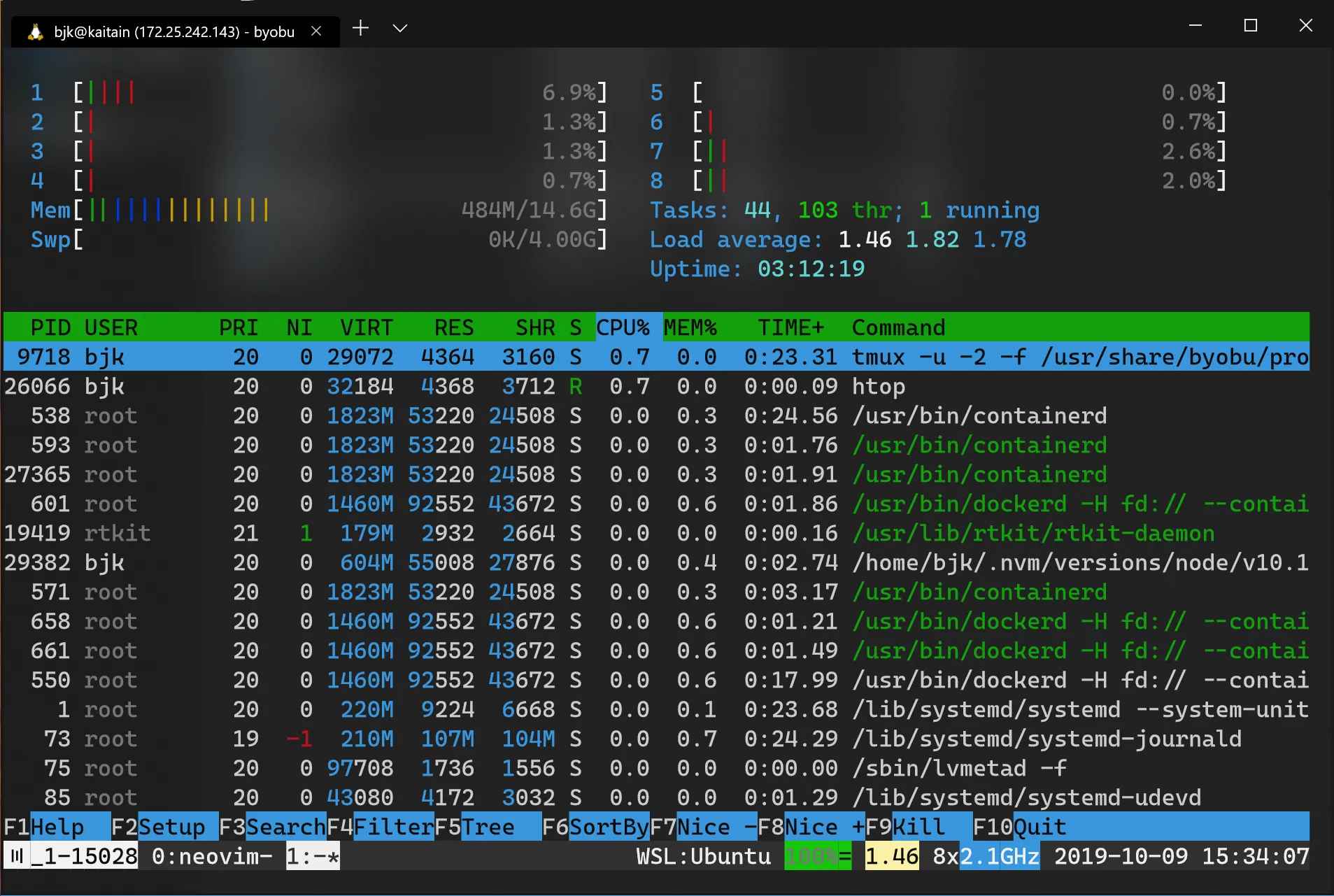This screenshot has width=1334, height=896.
Task: Click the 2.1GHz CPU frequency status
Action: coord(1000,856)
